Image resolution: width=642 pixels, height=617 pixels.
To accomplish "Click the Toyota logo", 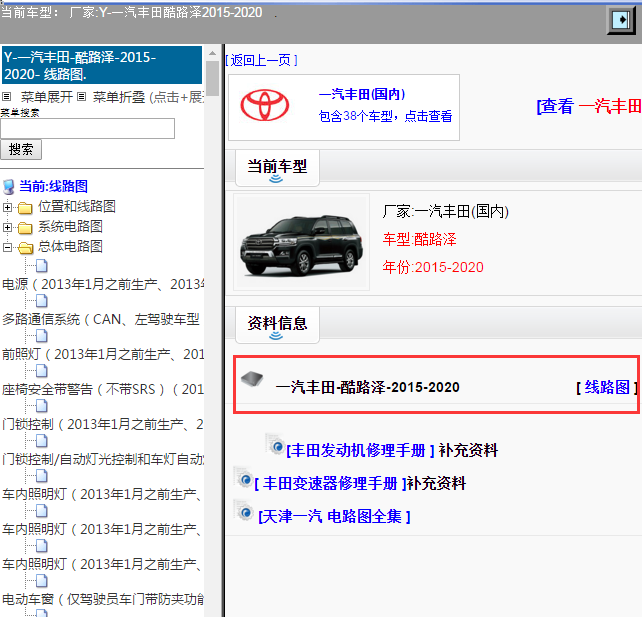I will tap(264, 106).
